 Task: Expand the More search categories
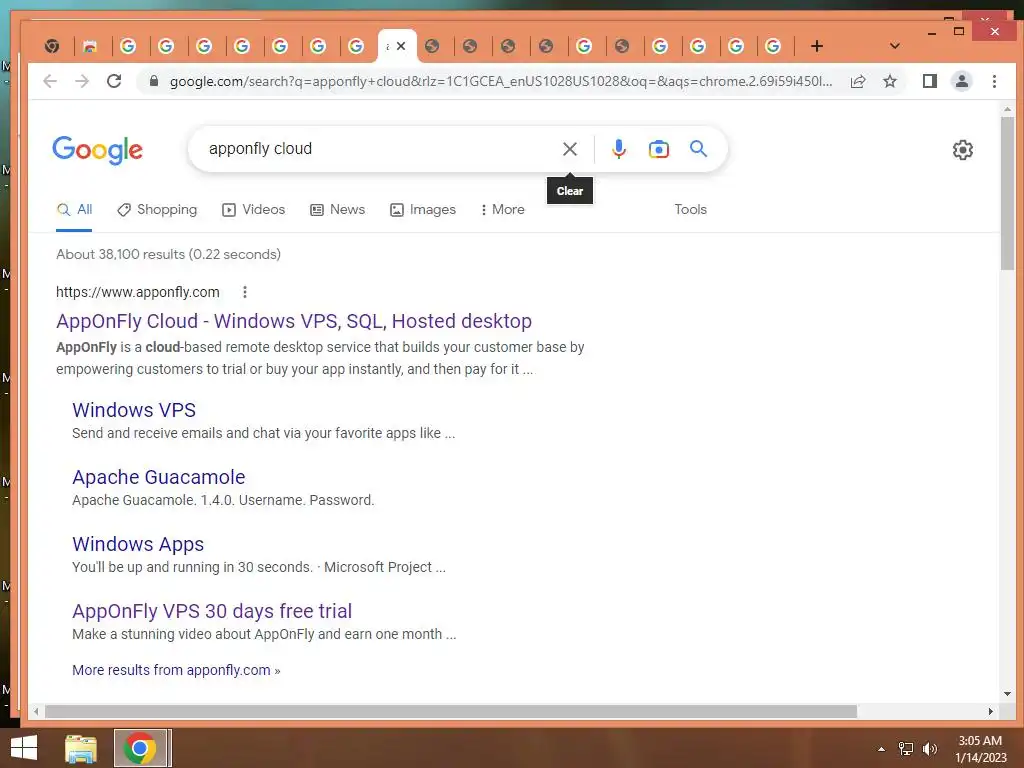[502, 210]
